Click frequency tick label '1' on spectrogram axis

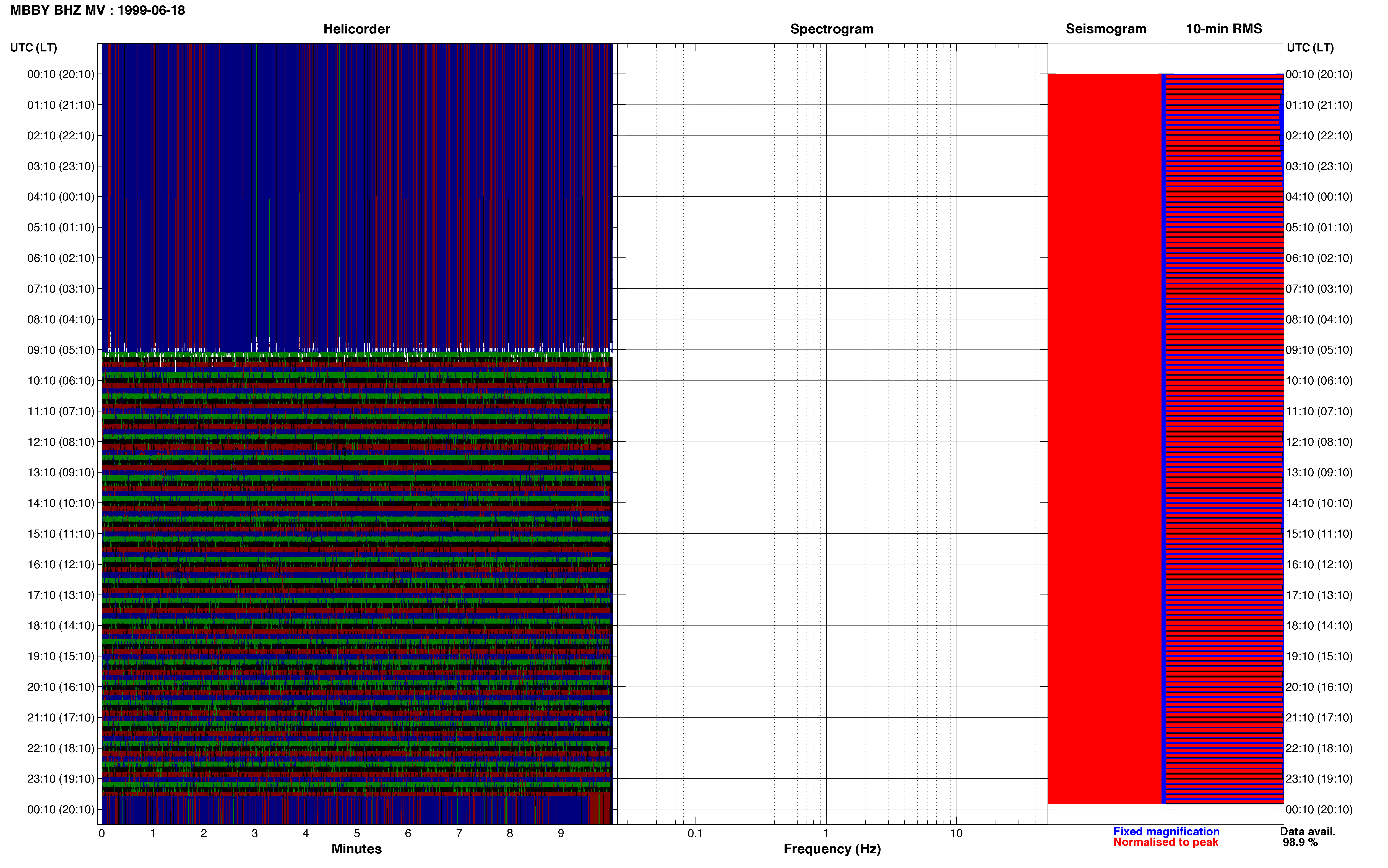826,833
